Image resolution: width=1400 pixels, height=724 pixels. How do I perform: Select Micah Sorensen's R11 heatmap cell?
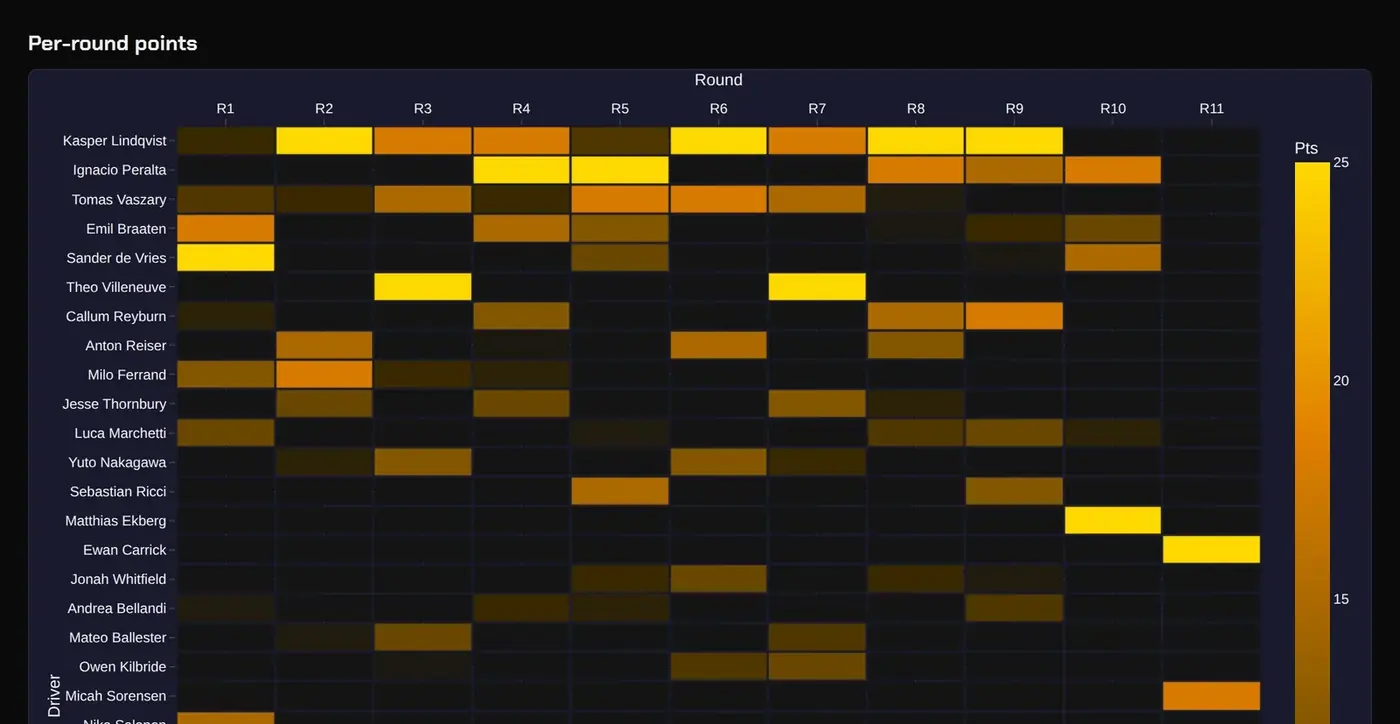pos(1211,696)
